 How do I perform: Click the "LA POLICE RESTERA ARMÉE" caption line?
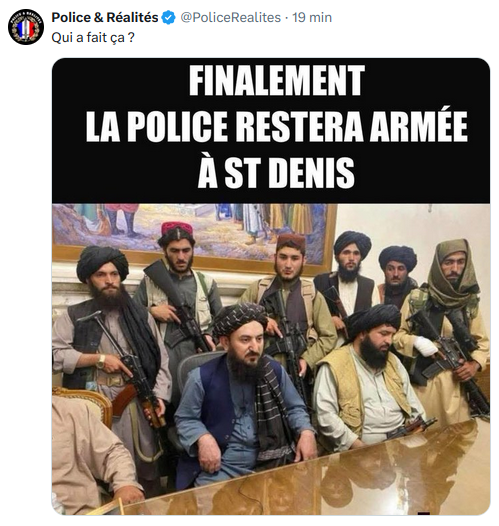click(x=277, y=127)
